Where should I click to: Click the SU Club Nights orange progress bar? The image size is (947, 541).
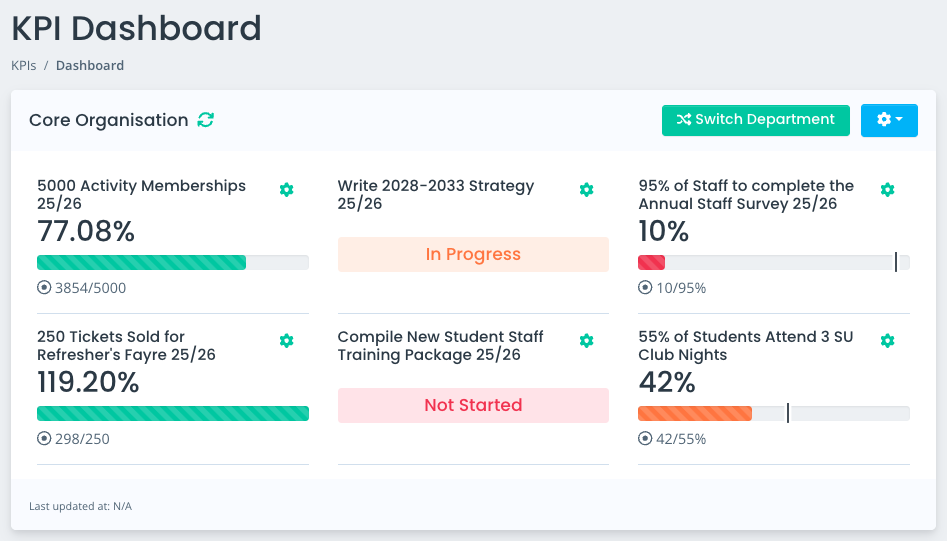[x=695, y=414]
